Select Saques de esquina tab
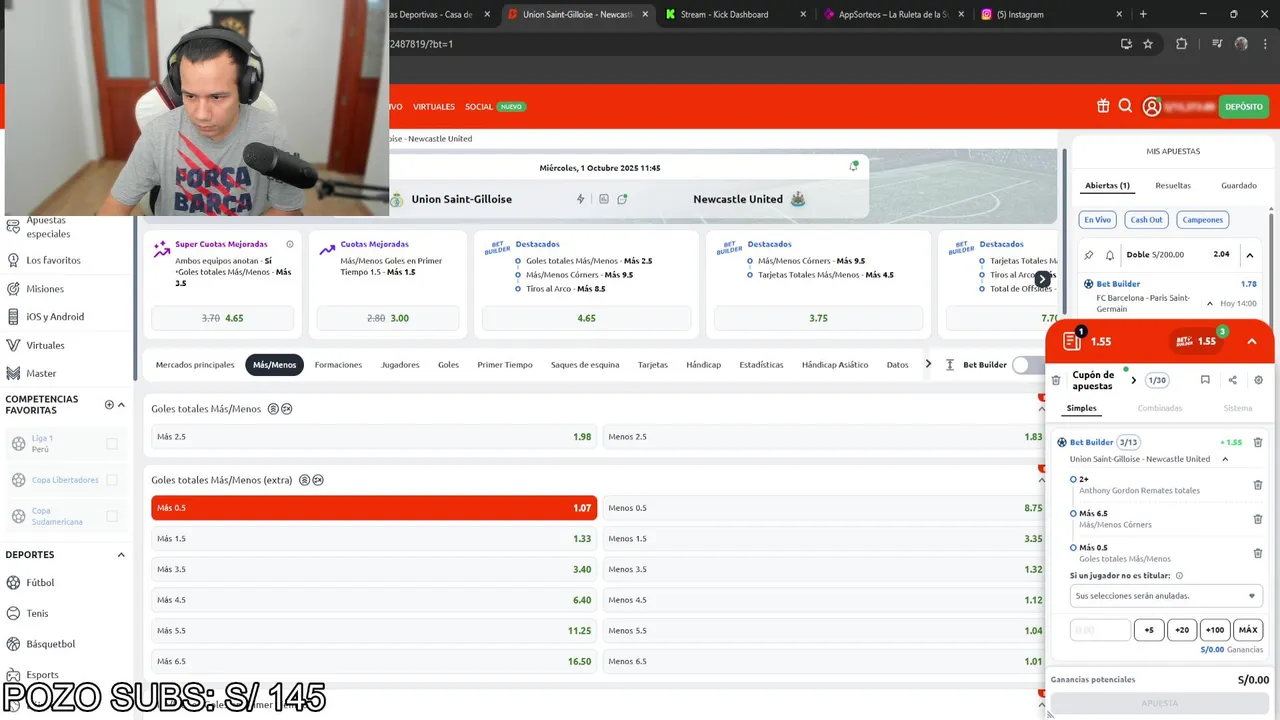 [x=585, y=365]
